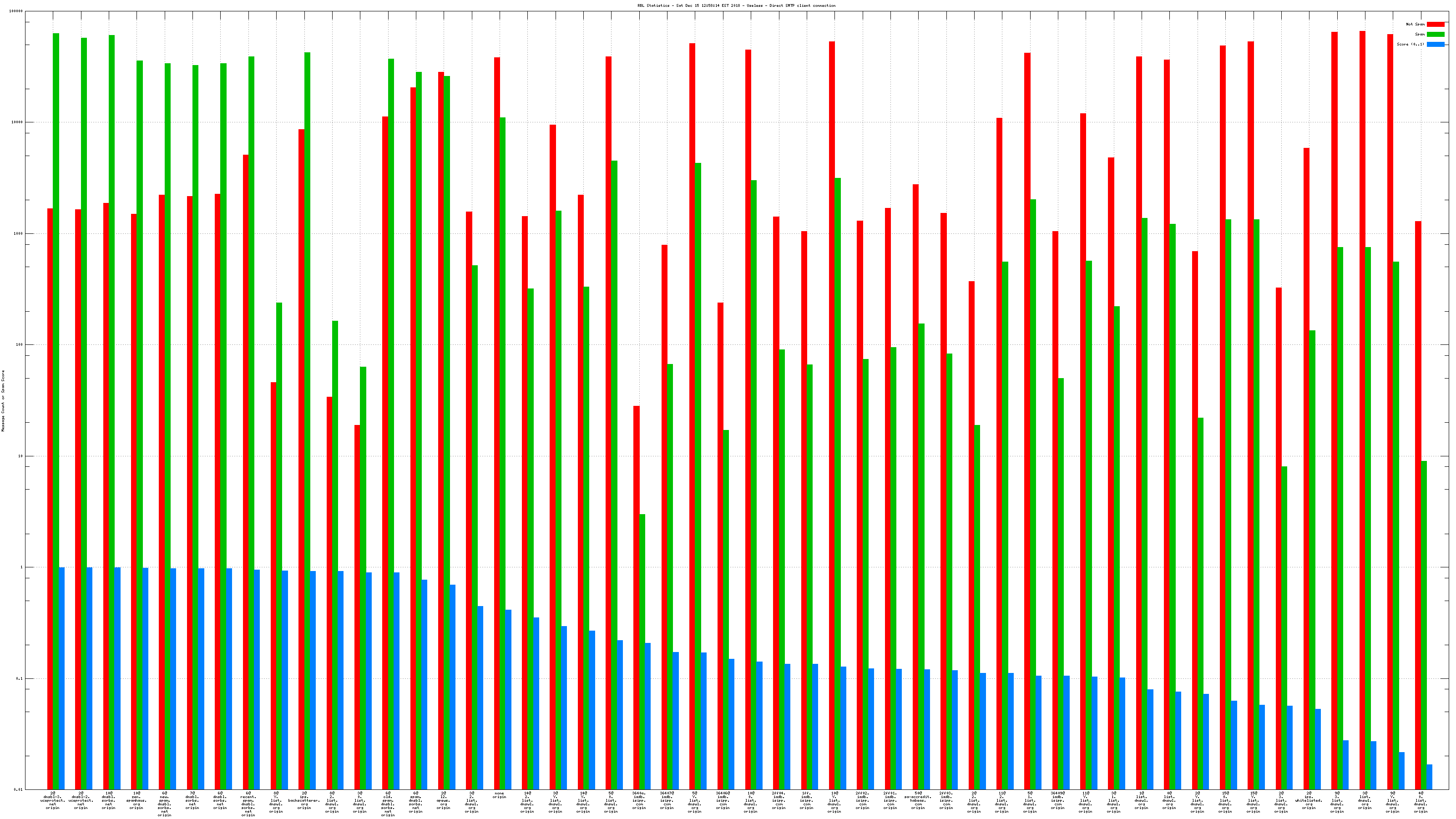Click the 100000 tick on y-axis

tap(16, 11)
